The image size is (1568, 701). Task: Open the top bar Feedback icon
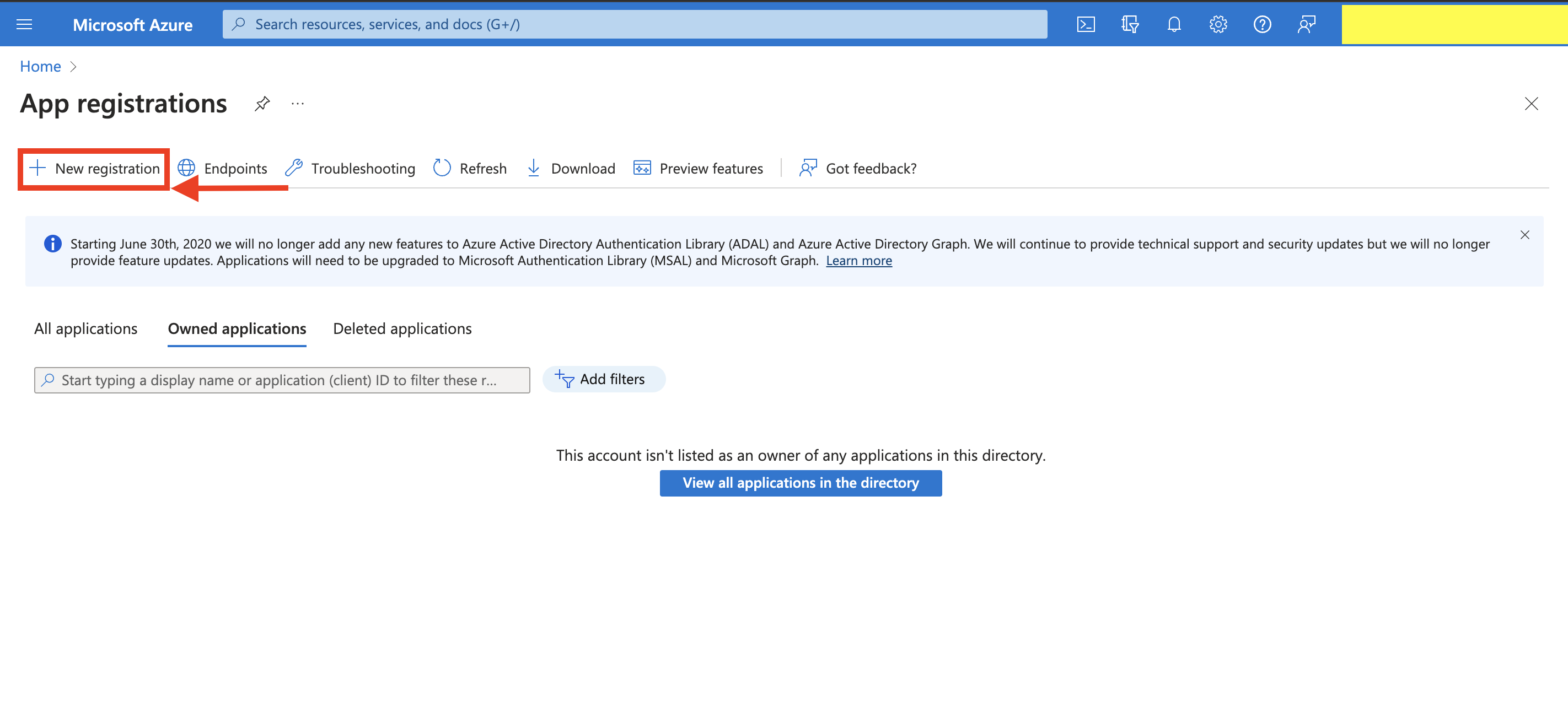click(1306, 24)
